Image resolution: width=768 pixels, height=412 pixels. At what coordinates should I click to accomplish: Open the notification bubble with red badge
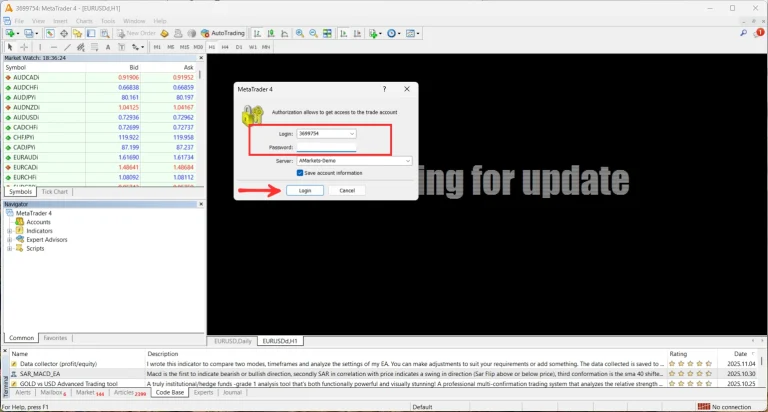click(759, 33)
